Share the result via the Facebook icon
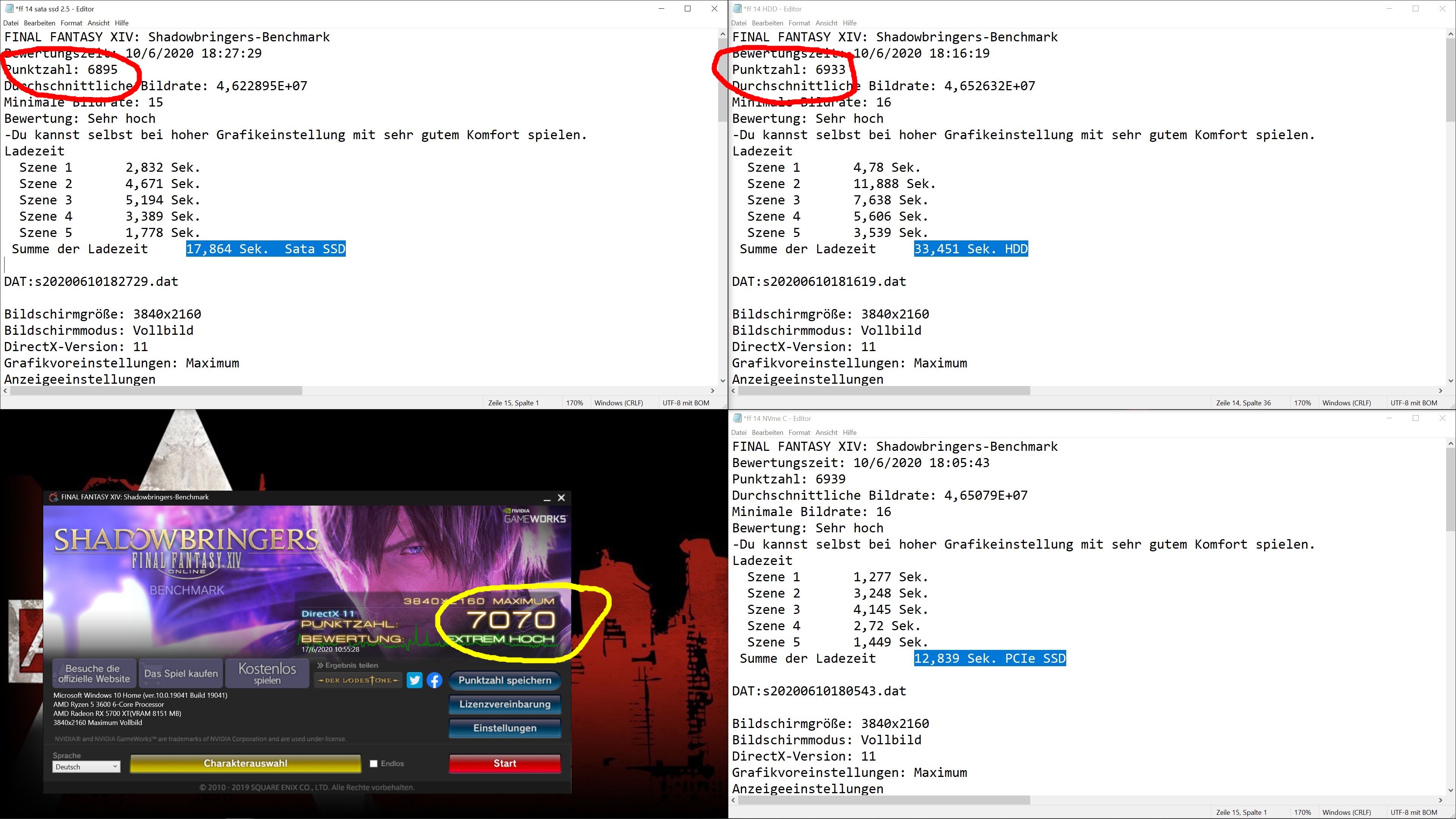Image resolution: width=1456 pixels, height=819 pixels. coord(434,680)
